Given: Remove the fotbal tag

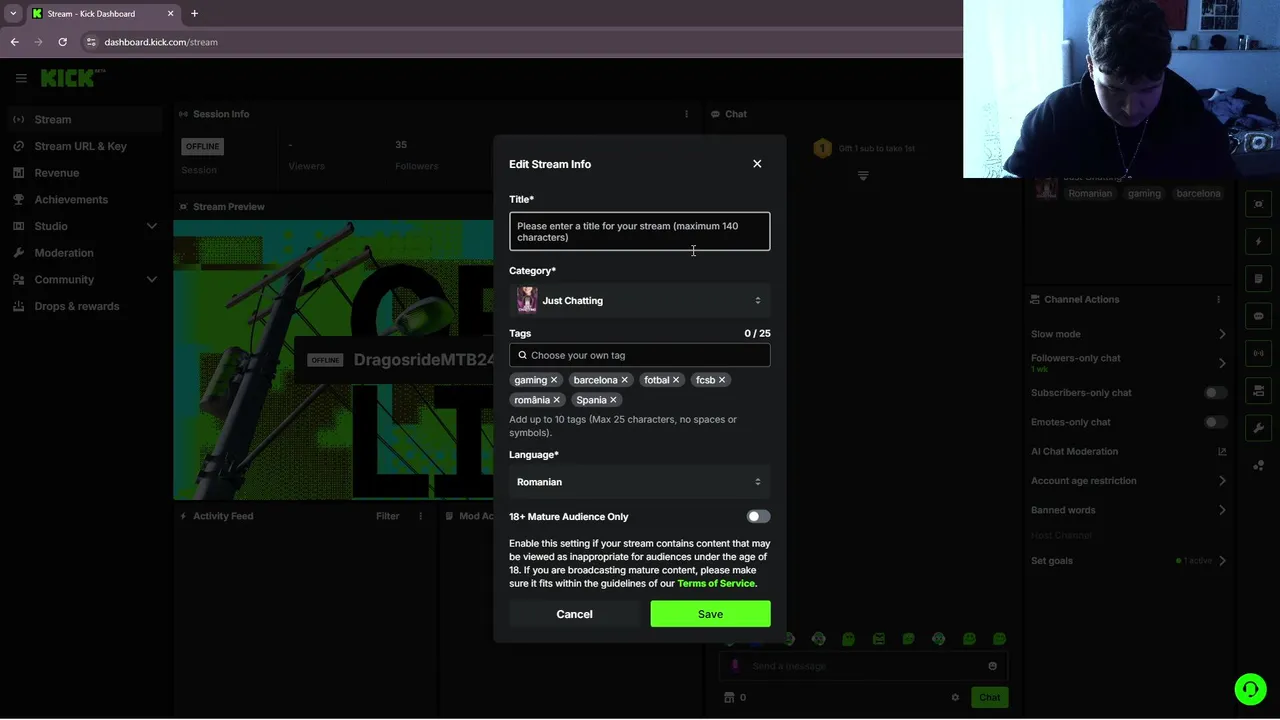Looking at the screenshot, I should (x=676, y=380).
